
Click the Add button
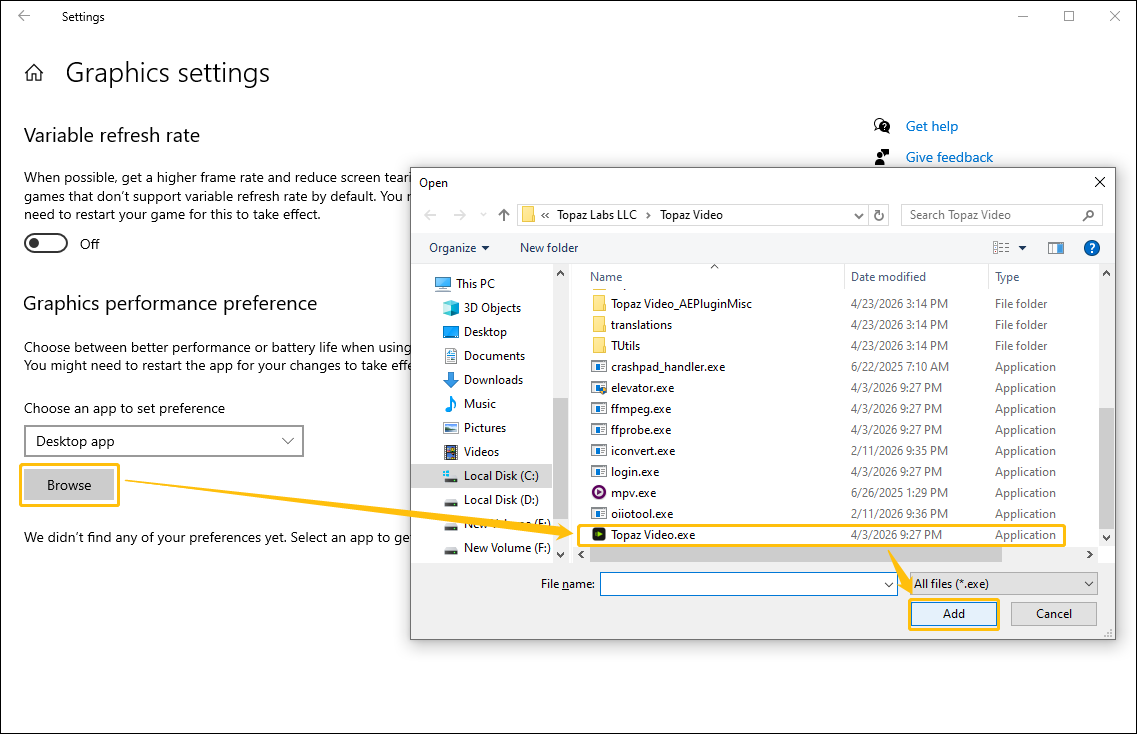coord(953,613)
